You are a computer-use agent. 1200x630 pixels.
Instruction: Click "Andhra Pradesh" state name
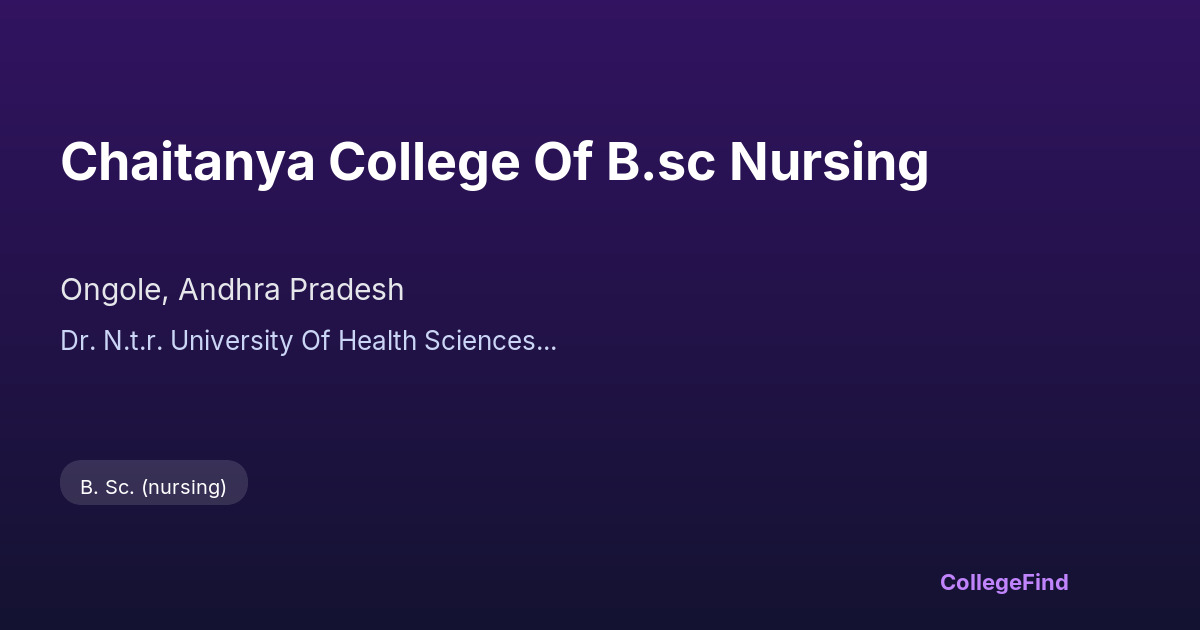293,290
